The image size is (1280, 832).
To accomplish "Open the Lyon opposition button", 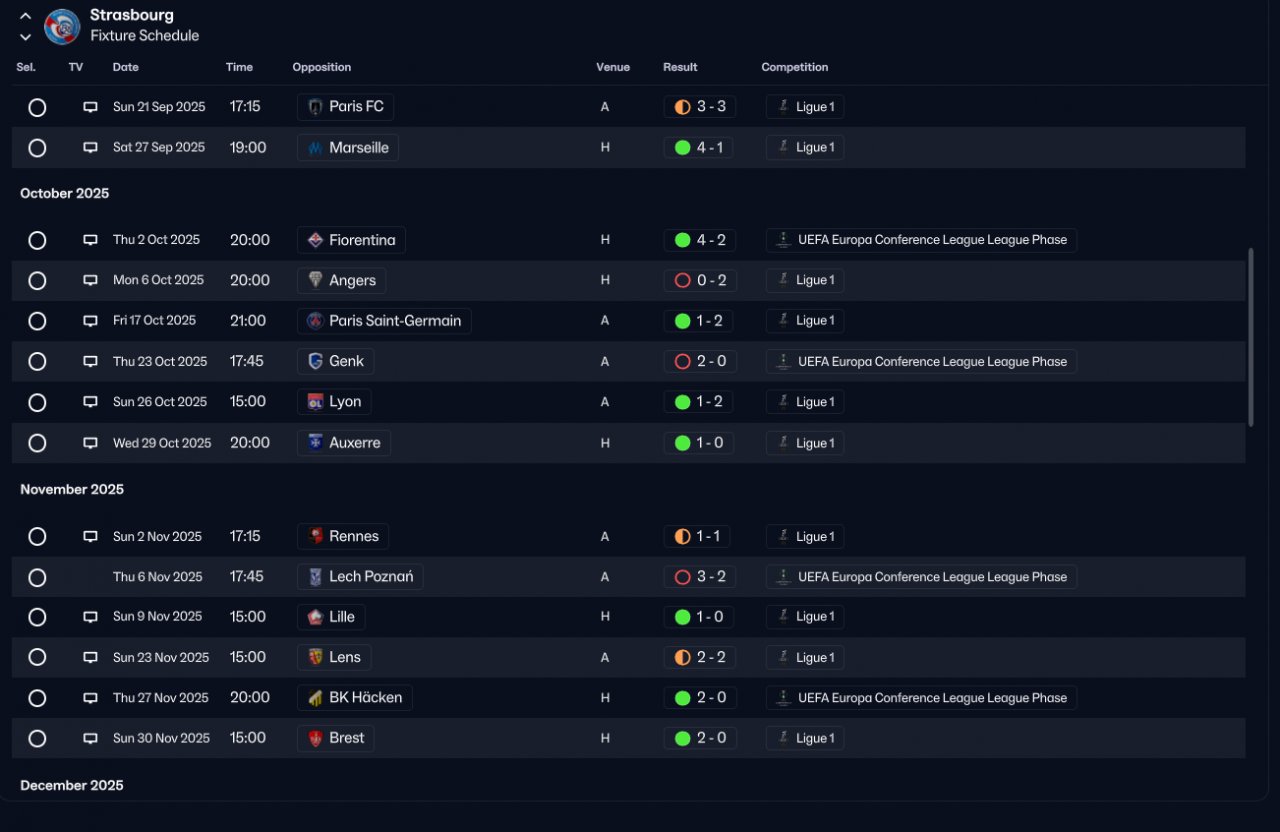I will click(x=335, y=402).
